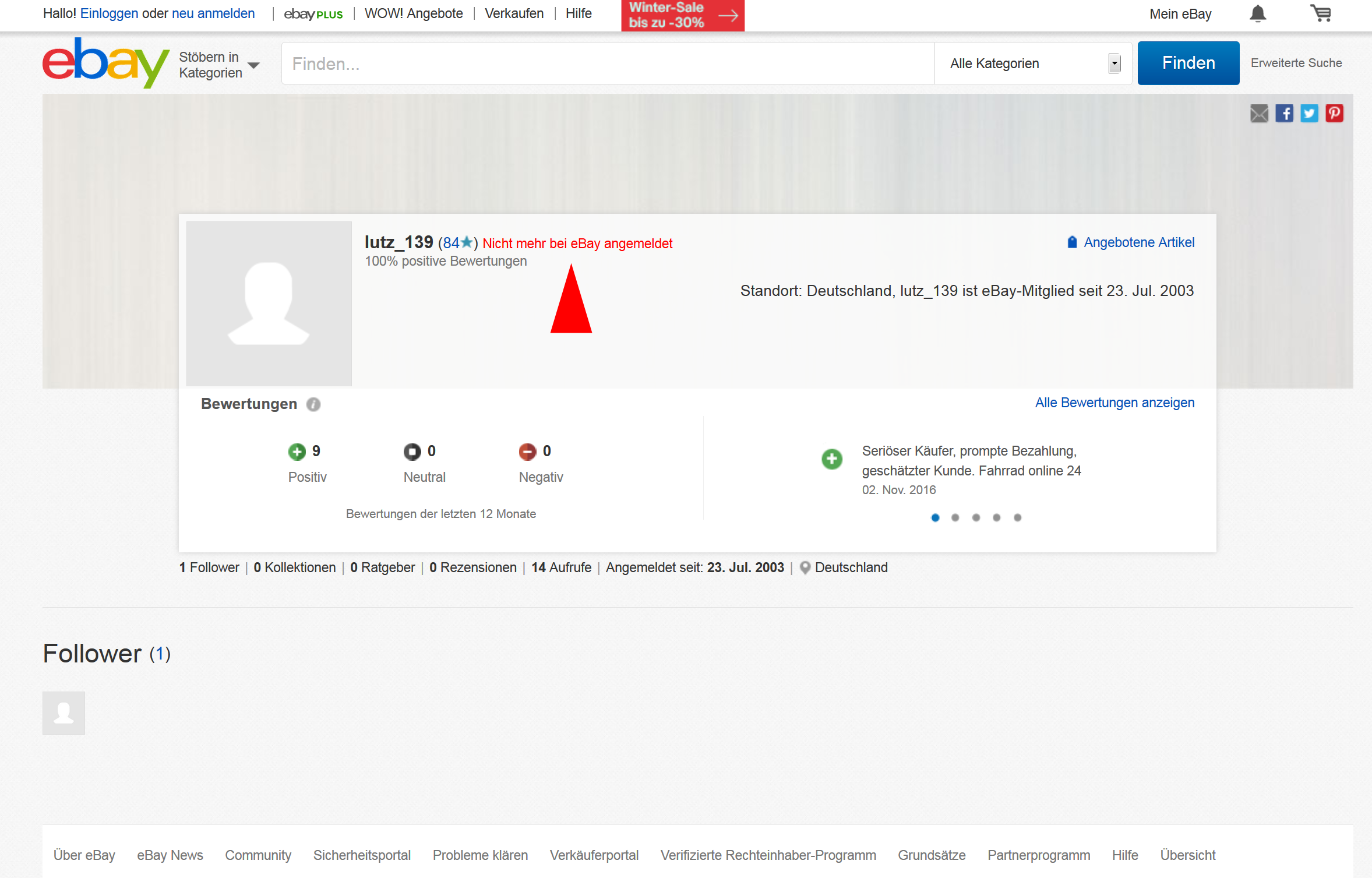Viewport: 1372px width, 878px height.
Task: Click the red Negativ minus icon
Action: pyautogui.click(x=527, y=452)
